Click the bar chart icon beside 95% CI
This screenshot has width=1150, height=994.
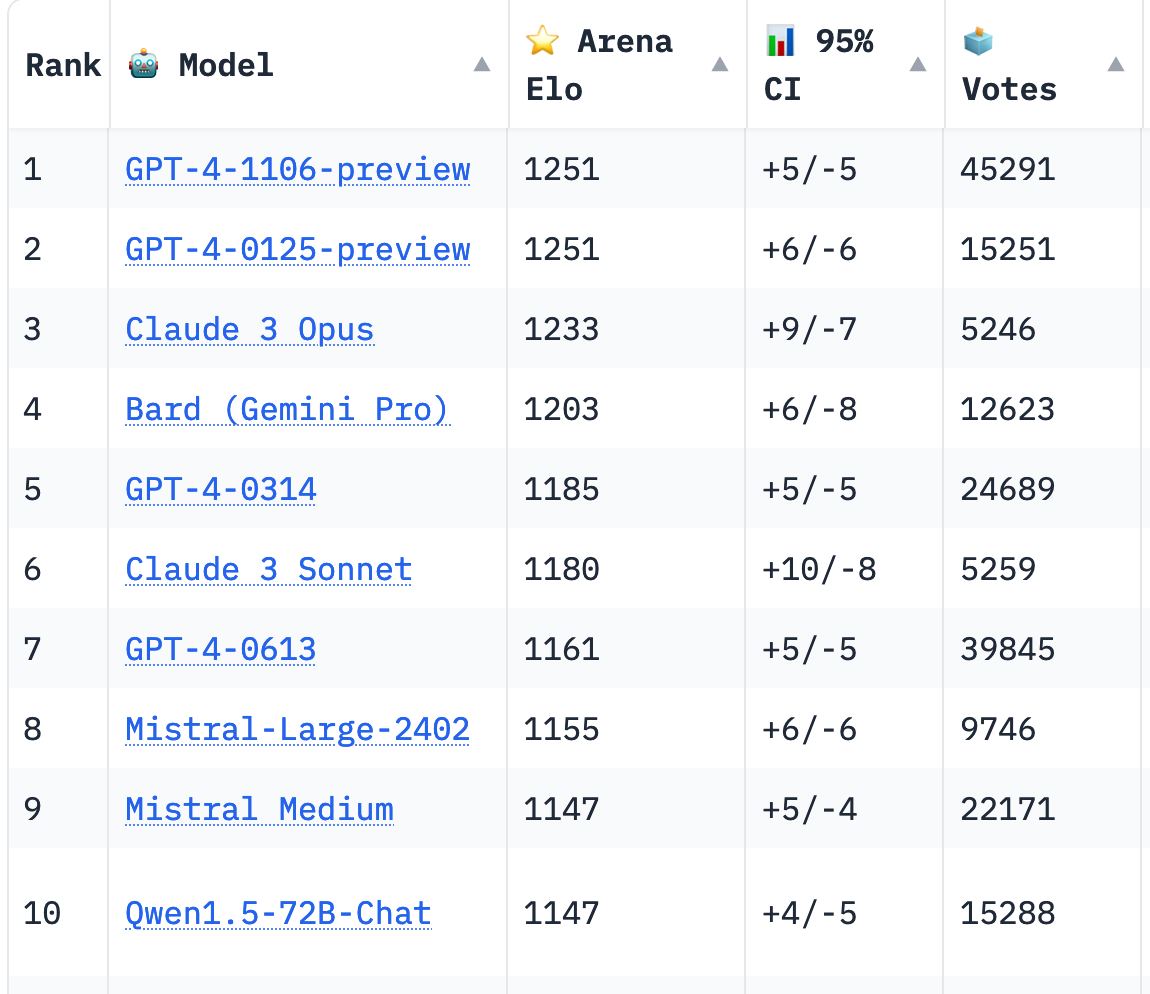(780, 42)
